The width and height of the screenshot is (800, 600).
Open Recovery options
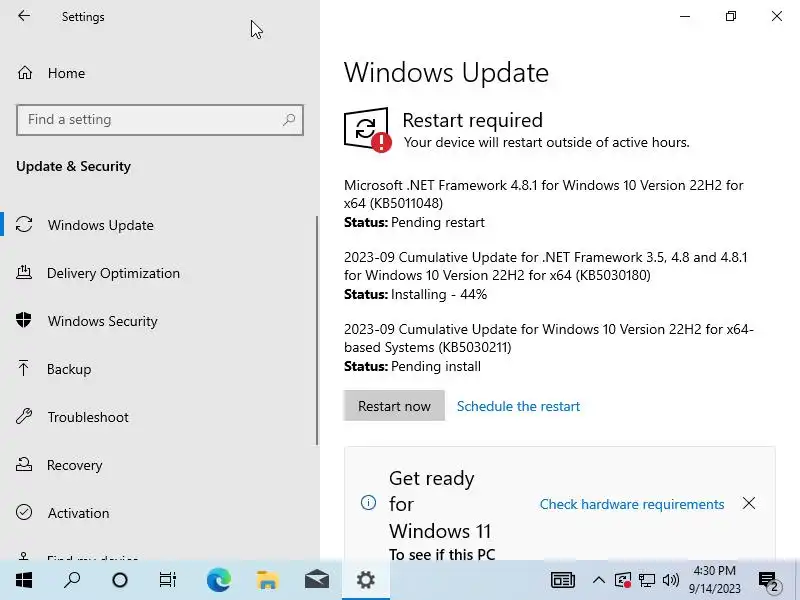tap(74, 465)
